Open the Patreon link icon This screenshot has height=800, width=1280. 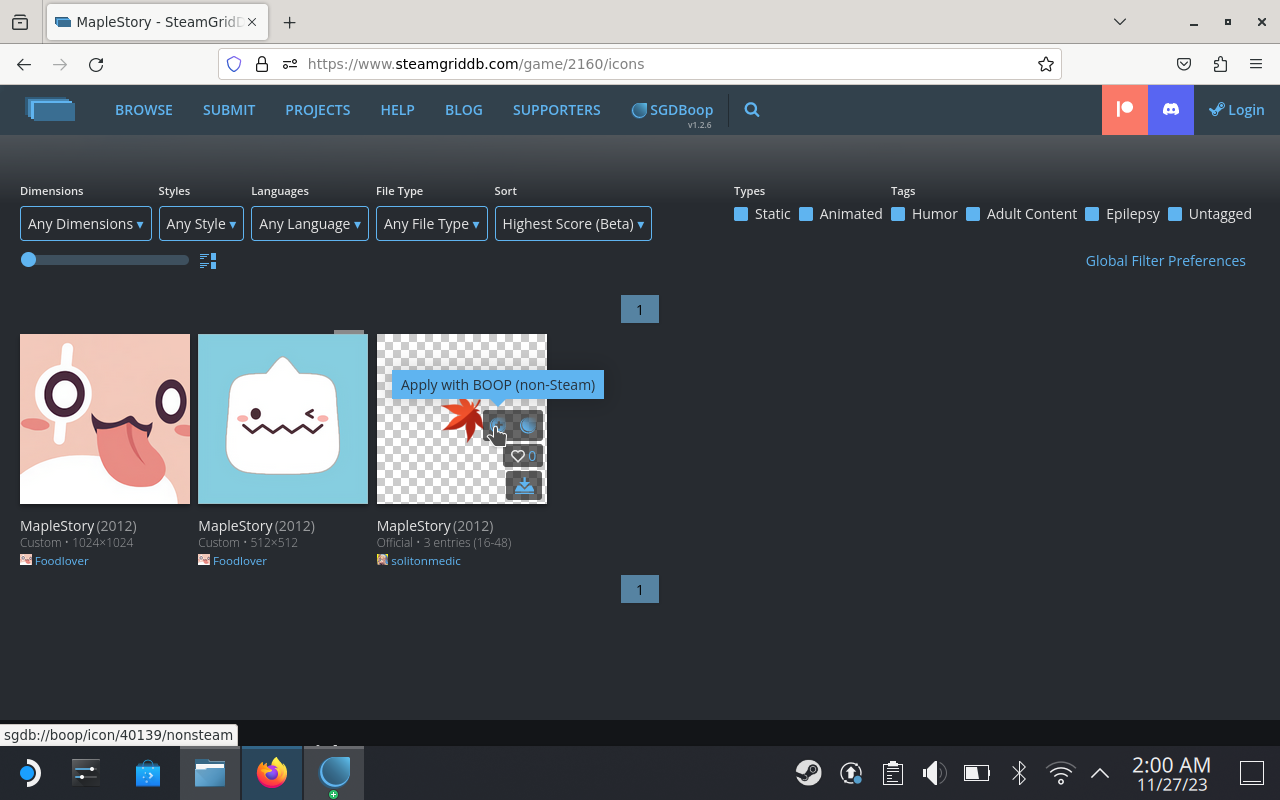[x=1125, y=110]
